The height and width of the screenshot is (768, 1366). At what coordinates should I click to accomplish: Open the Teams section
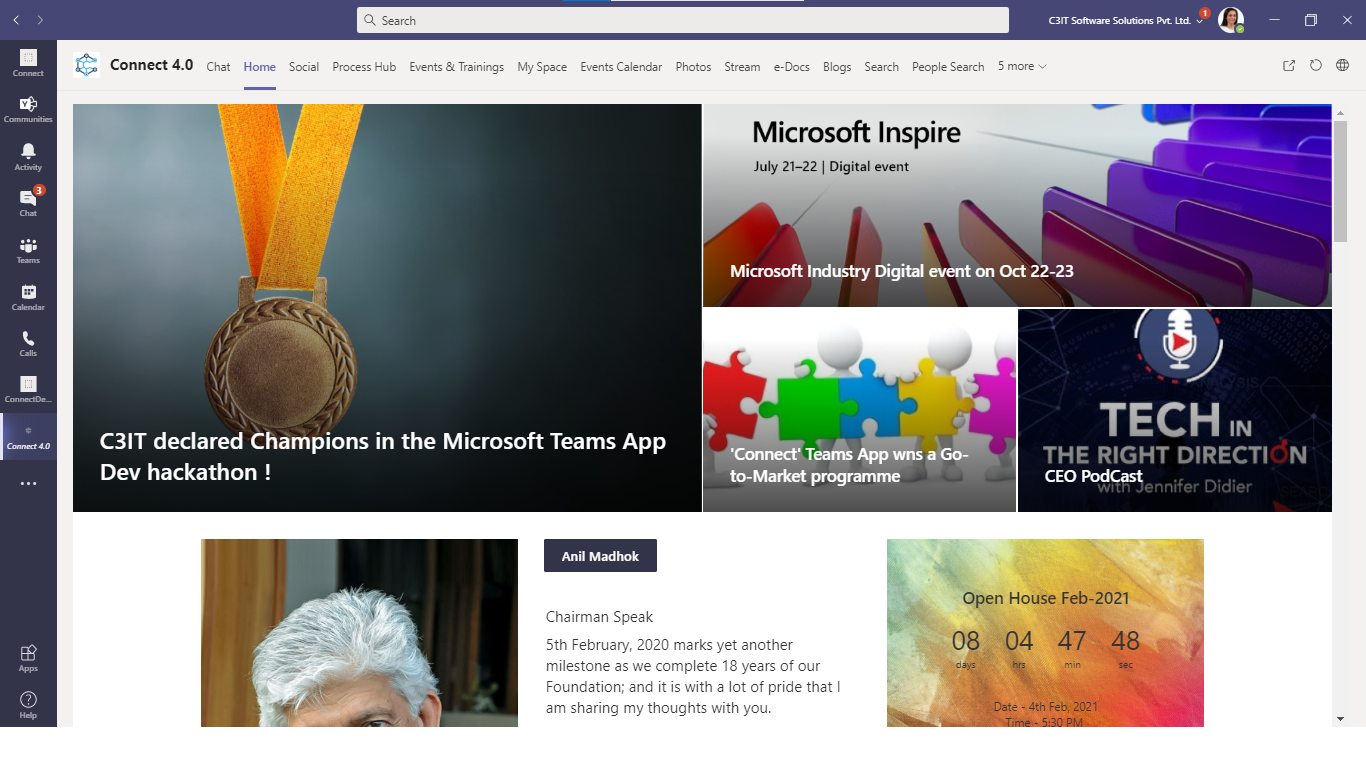coord(28,250)
